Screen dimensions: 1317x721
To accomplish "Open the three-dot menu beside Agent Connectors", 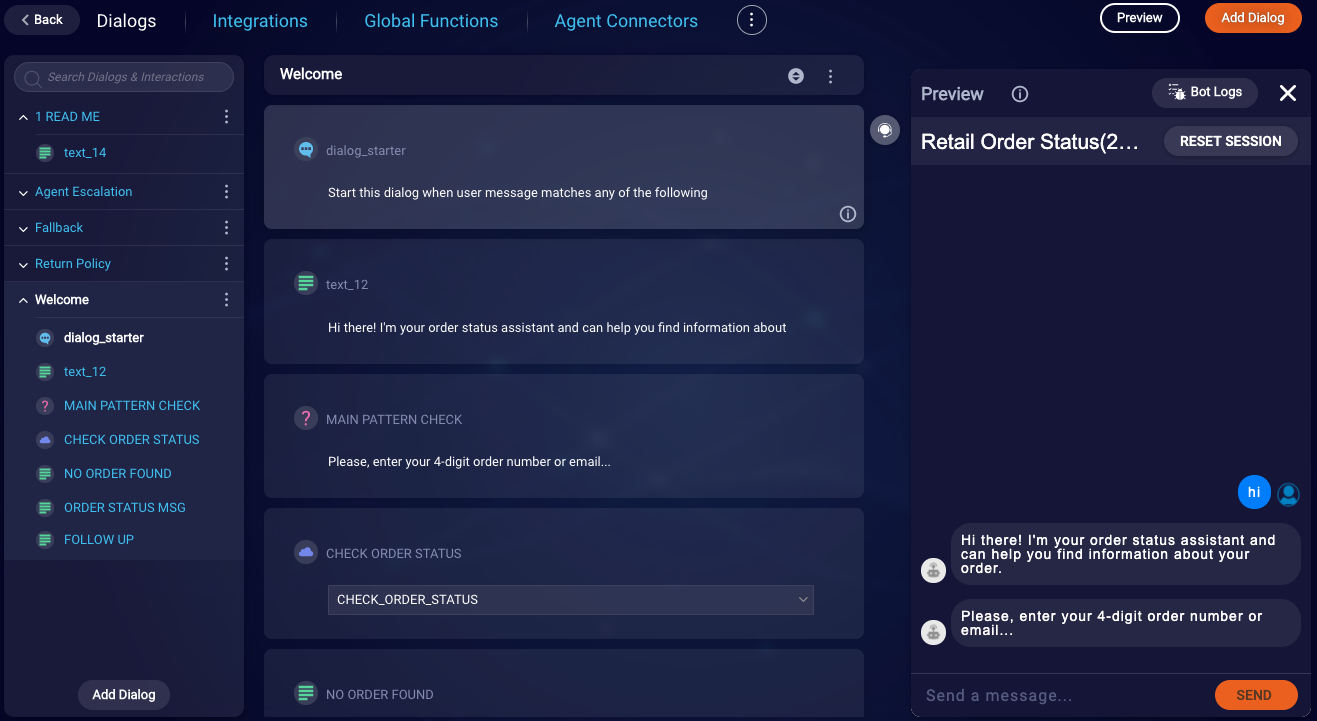I will click(x=752, y=20).
